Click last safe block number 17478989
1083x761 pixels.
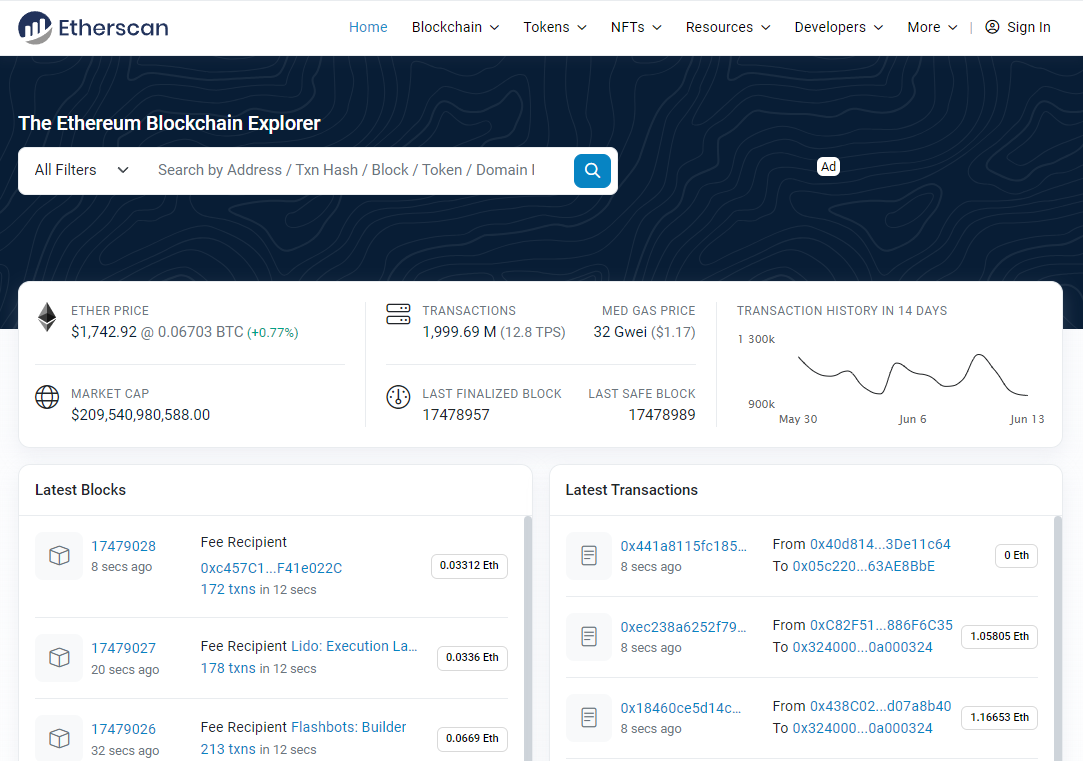(x=662, y=415)
